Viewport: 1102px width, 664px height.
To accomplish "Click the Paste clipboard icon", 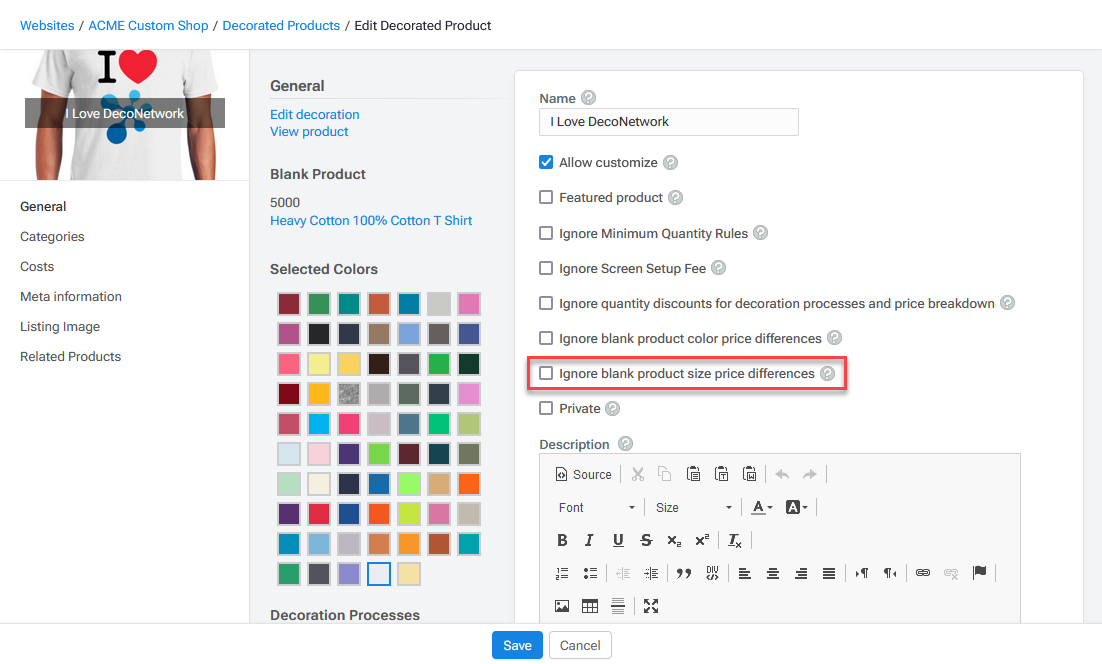I will tap(694, 474).
